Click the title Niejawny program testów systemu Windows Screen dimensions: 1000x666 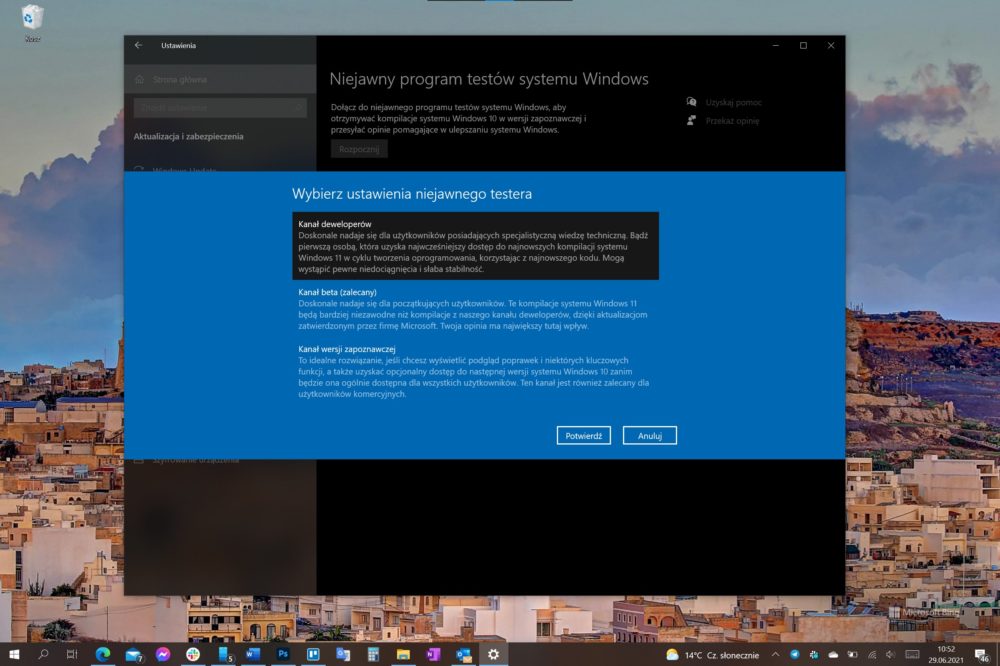coord(489,79)
